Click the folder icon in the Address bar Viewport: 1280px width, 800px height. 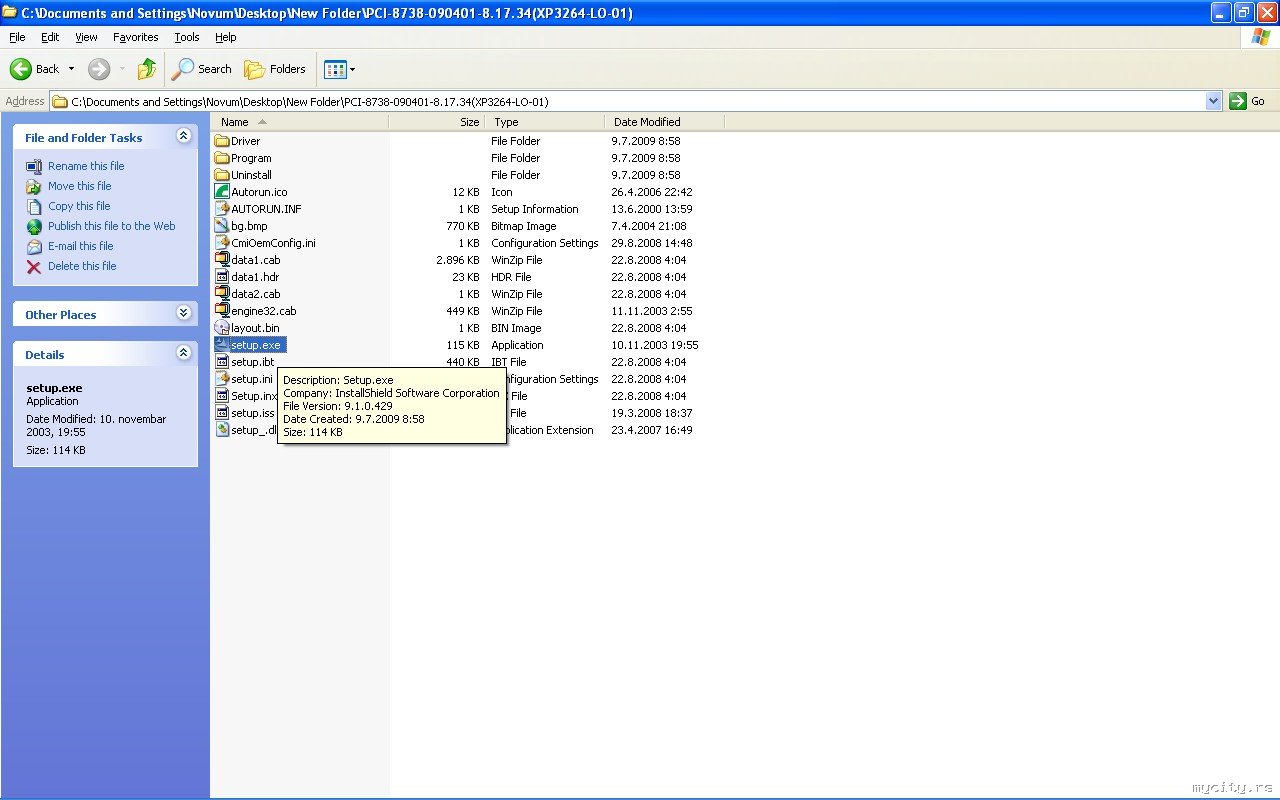(60, 101)
